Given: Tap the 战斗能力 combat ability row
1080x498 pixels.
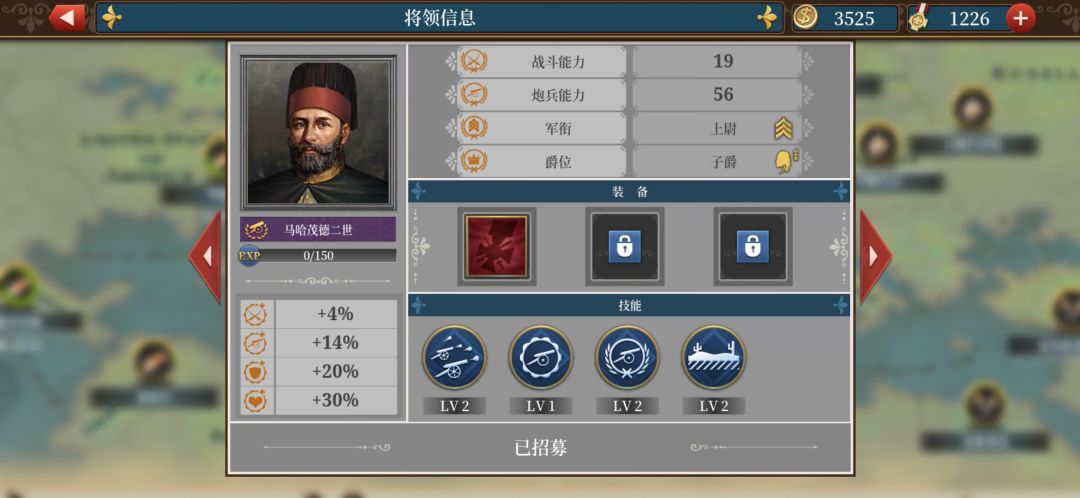Looking at the screenshot, I should [x=630, y=61].
